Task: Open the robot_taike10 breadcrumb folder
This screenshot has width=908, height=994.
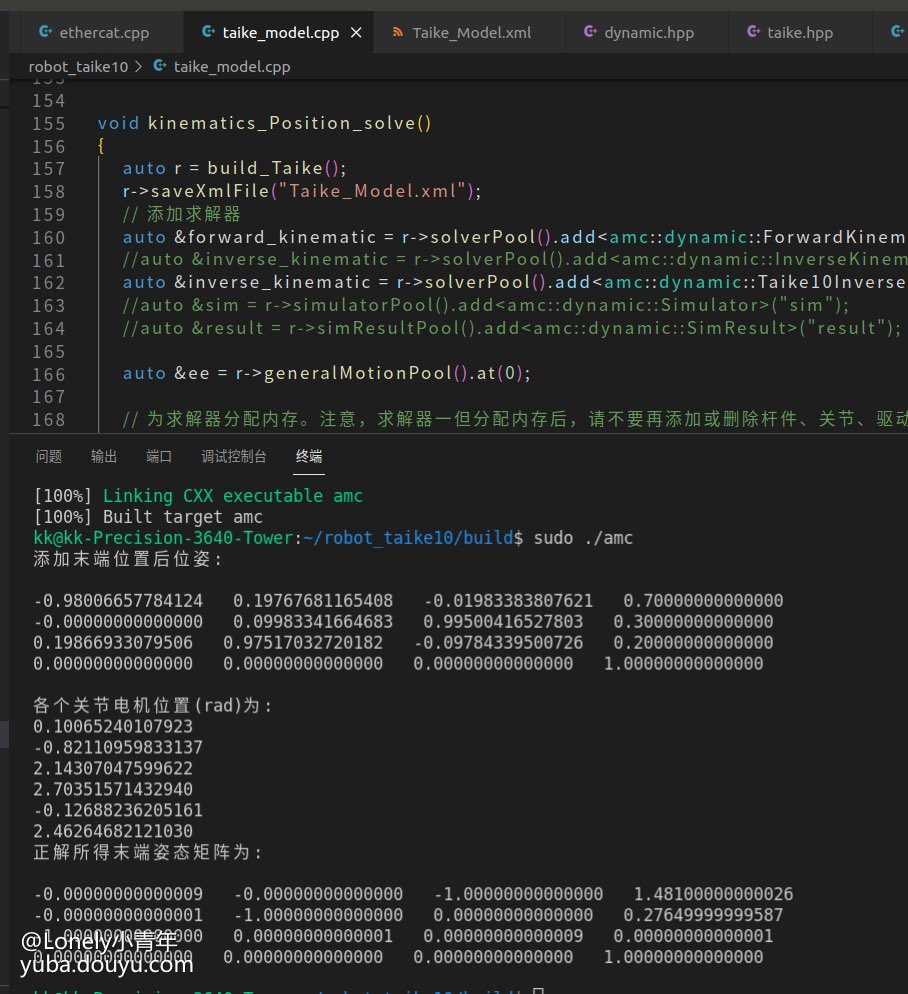Action: (77, 67)
